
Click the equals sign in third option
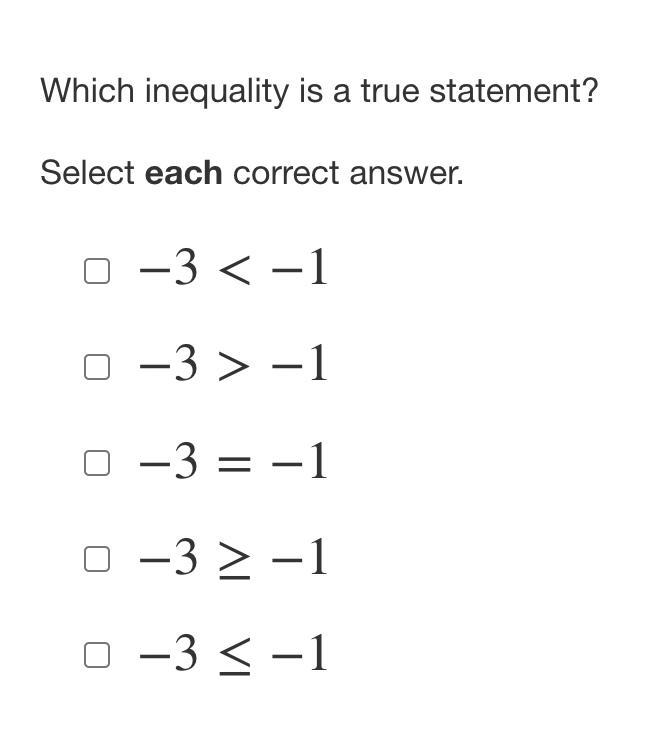click(234, 464)
